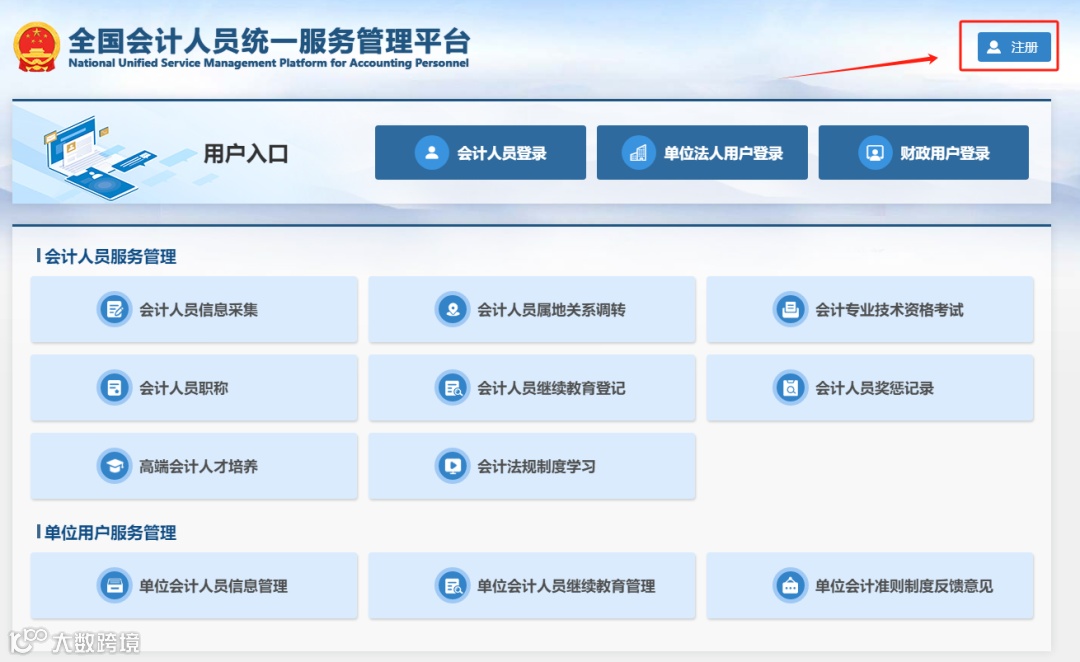The image size is (1080, 662).
Task: Open 单位会计人员继续教育管理 service card
Action: (532, 586)
